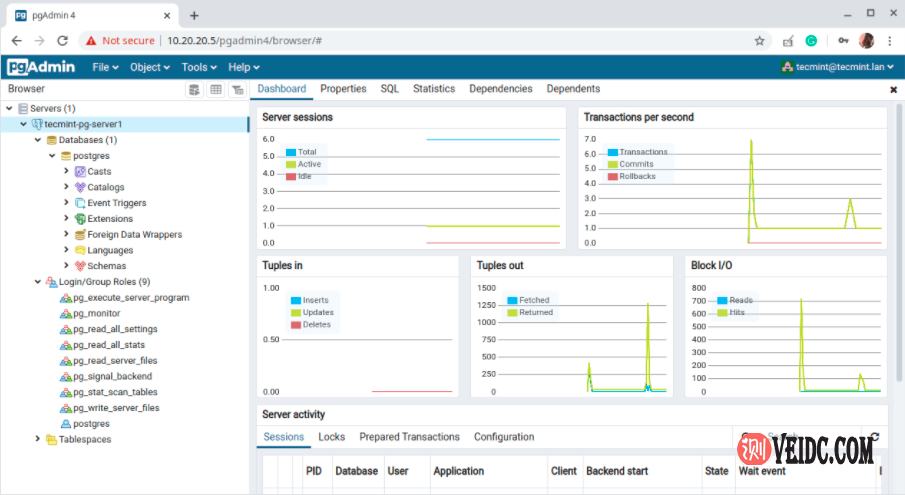Switch to the Statistics tab

click(x=433, y=89)
